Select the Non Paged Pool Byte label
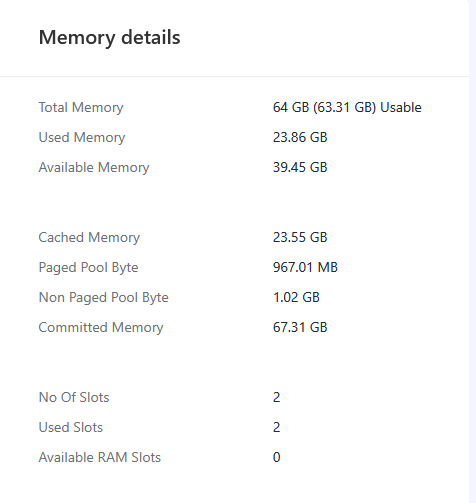 tap(104, 298)
